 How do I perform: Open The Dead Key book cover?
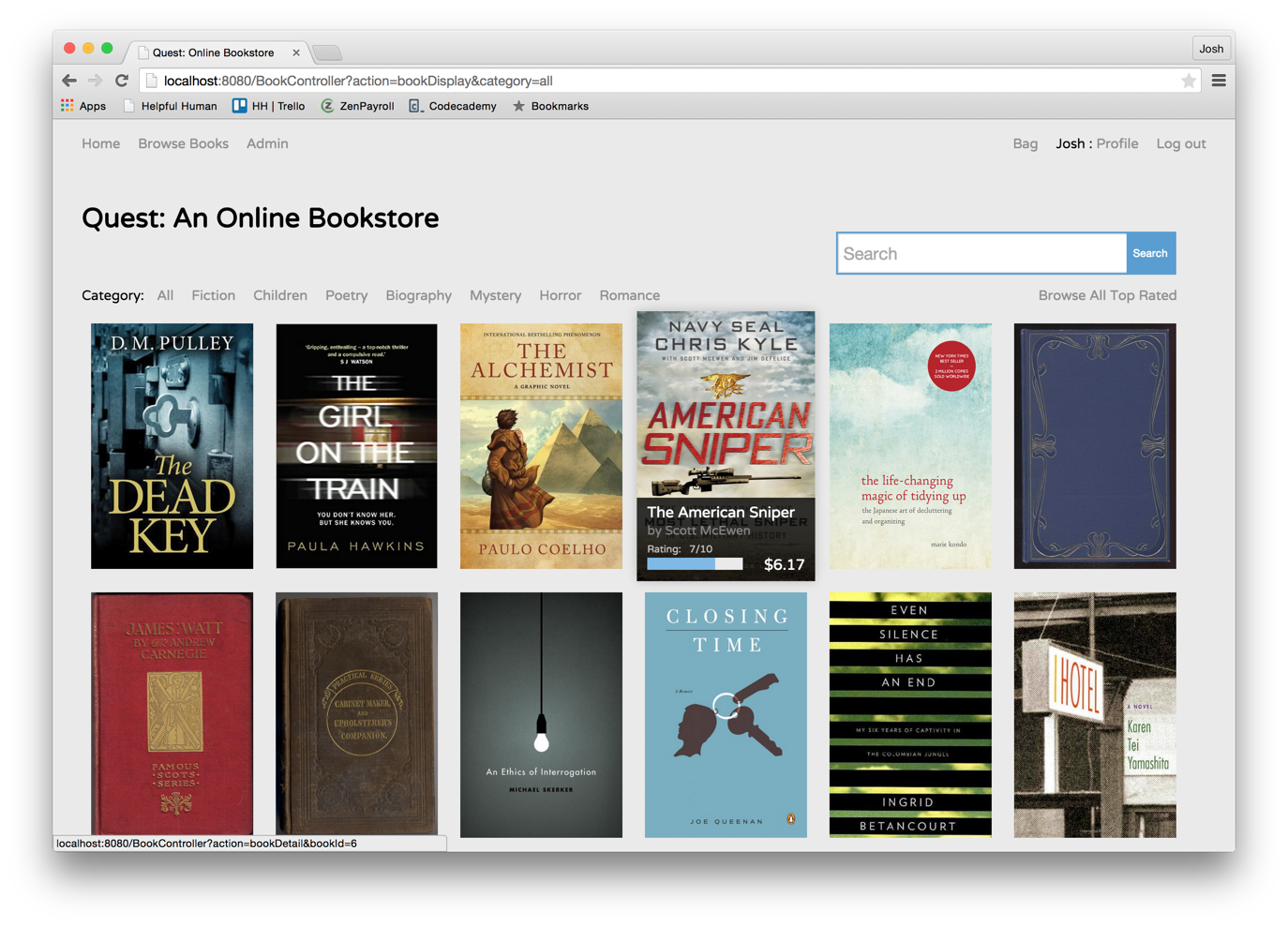[x=172, y=446]
